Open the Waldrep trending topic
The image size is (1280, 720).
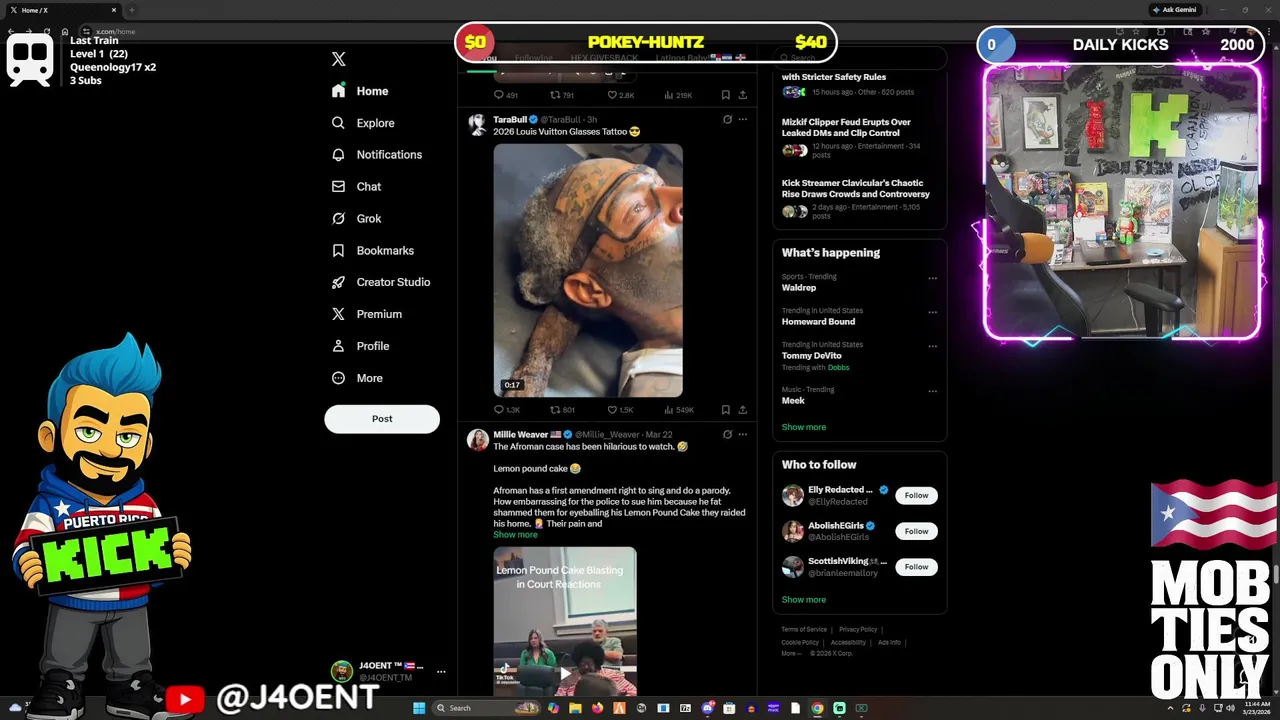tap(799, 287)
